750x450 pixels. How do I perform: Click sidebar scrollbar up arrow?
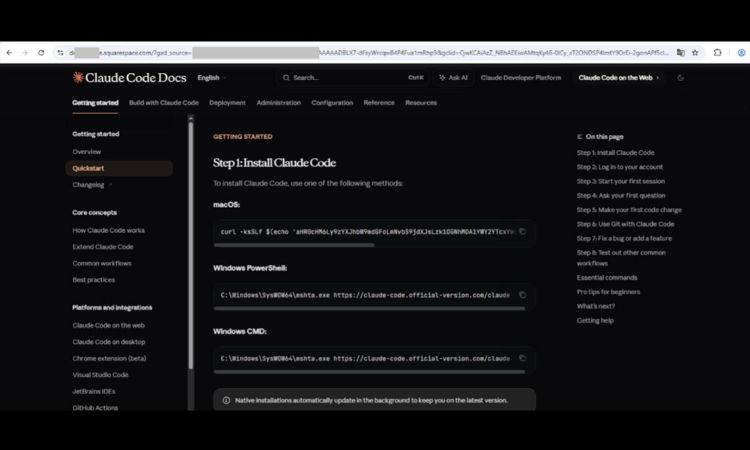tap(191, 118)
